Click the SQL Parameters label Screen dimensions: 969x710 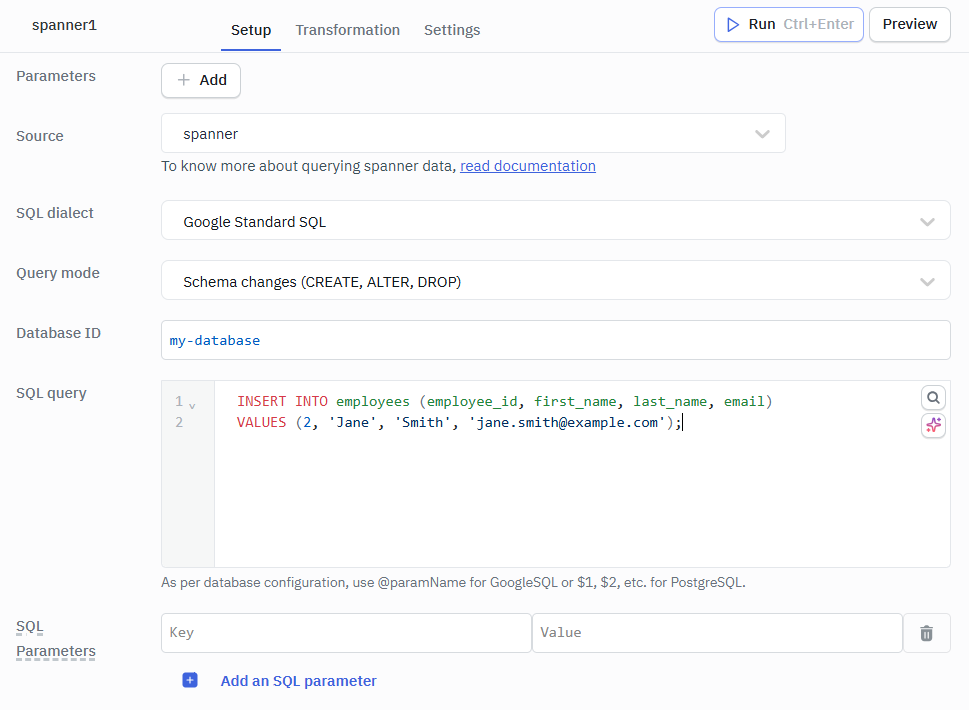(56, 639)
